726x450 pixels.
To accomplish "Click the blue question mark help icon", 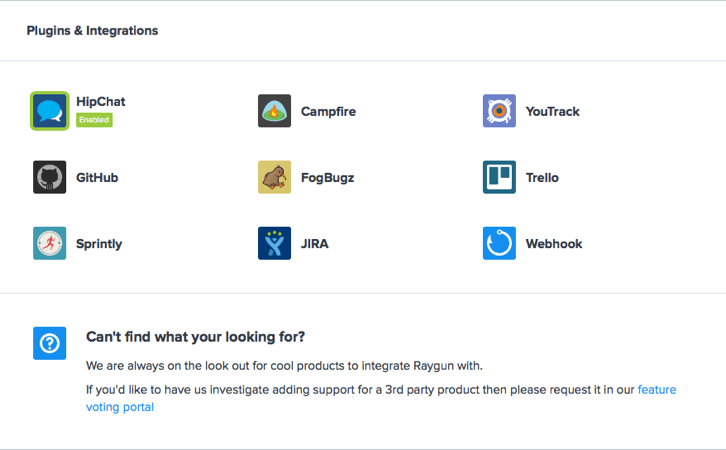I will pyautogui.click(x=50, y=344).
